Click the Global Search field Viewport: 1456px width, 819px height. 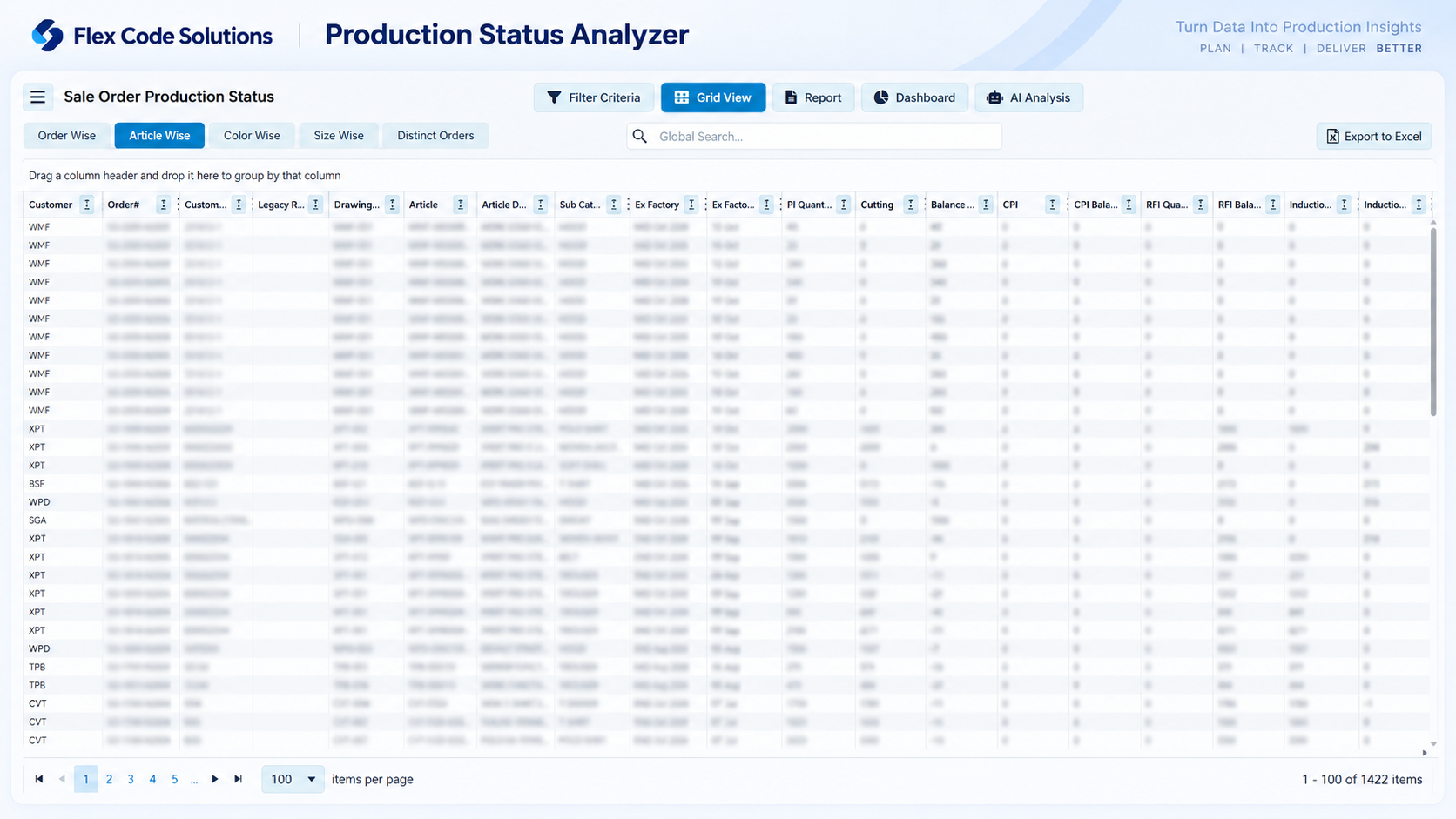(x=814, y=136)
